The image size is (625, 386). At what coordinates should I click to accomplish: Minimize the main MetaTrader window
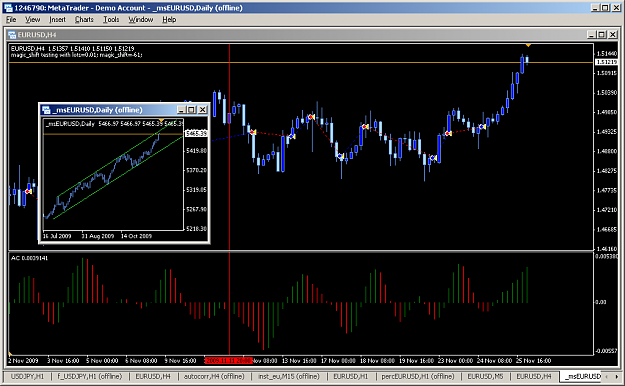tap(595, 8)
